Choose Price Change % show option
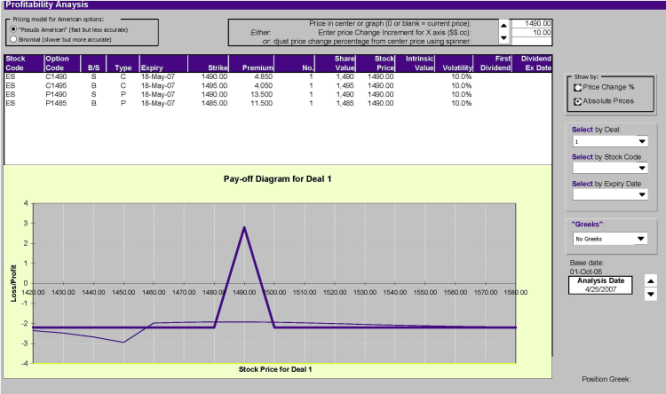Viewport: 666px width, 394px height. coord(578,87)
